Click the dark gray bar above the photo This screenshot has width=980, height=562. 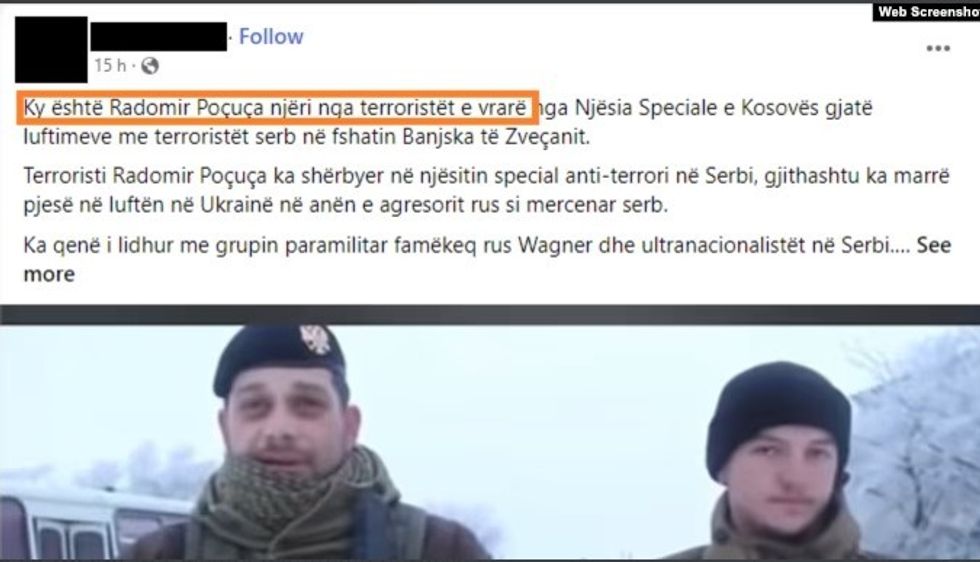click(x=490, y=315)
